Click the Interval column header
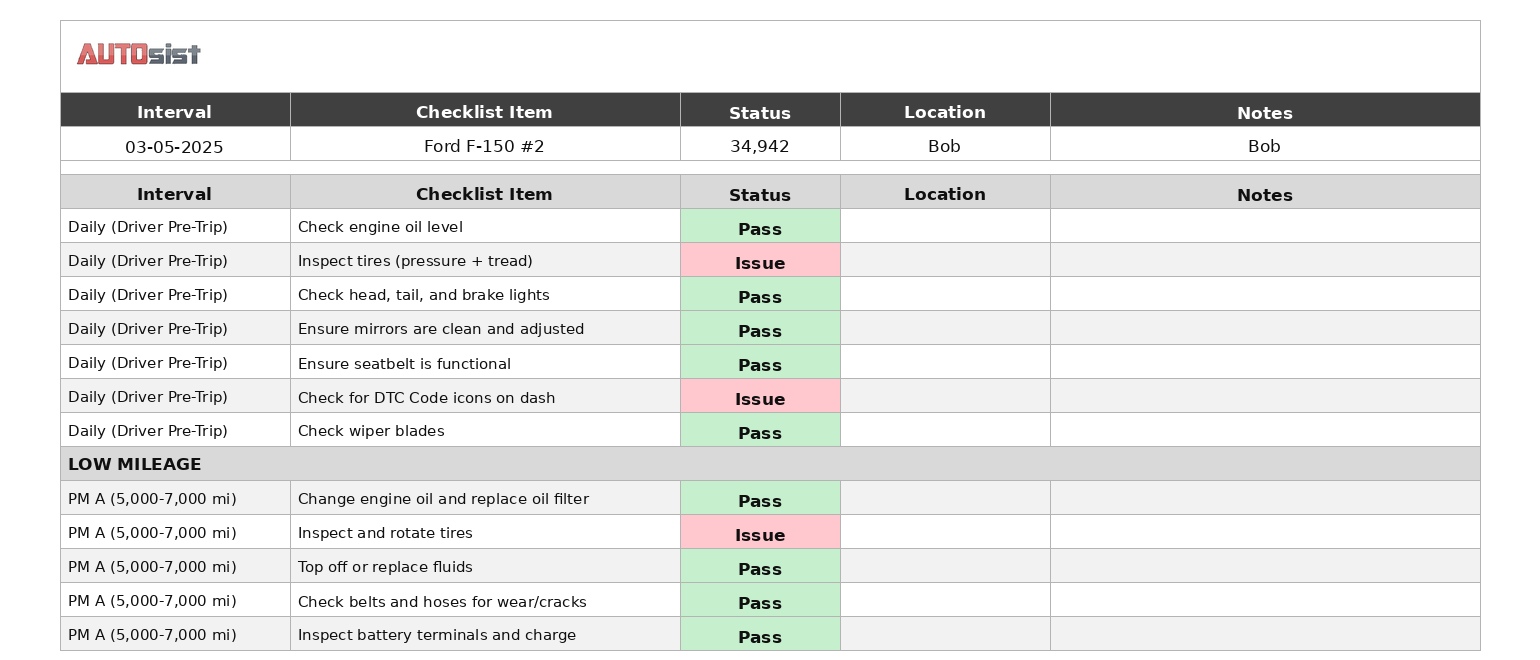The height and width of the screenshot is (660, 1540). coord(174,112)
